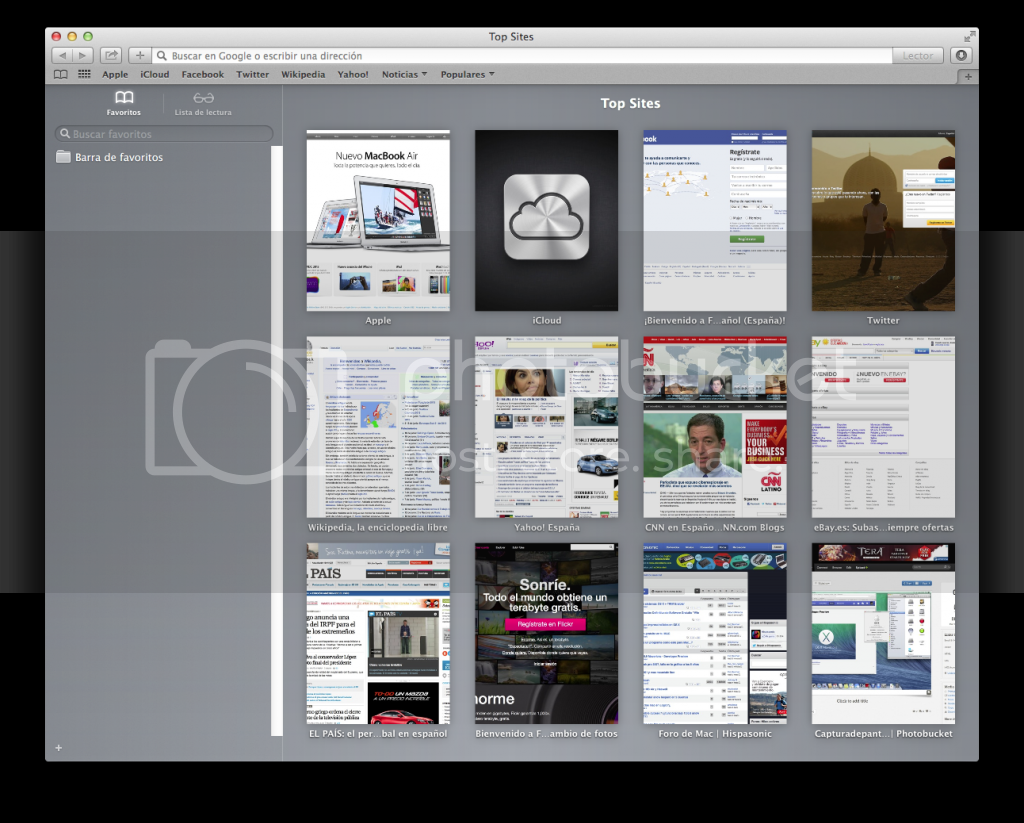Open the Twitter bookmark in favorites bar
The height and width of the screenshot is (823, 1024).
253,74
